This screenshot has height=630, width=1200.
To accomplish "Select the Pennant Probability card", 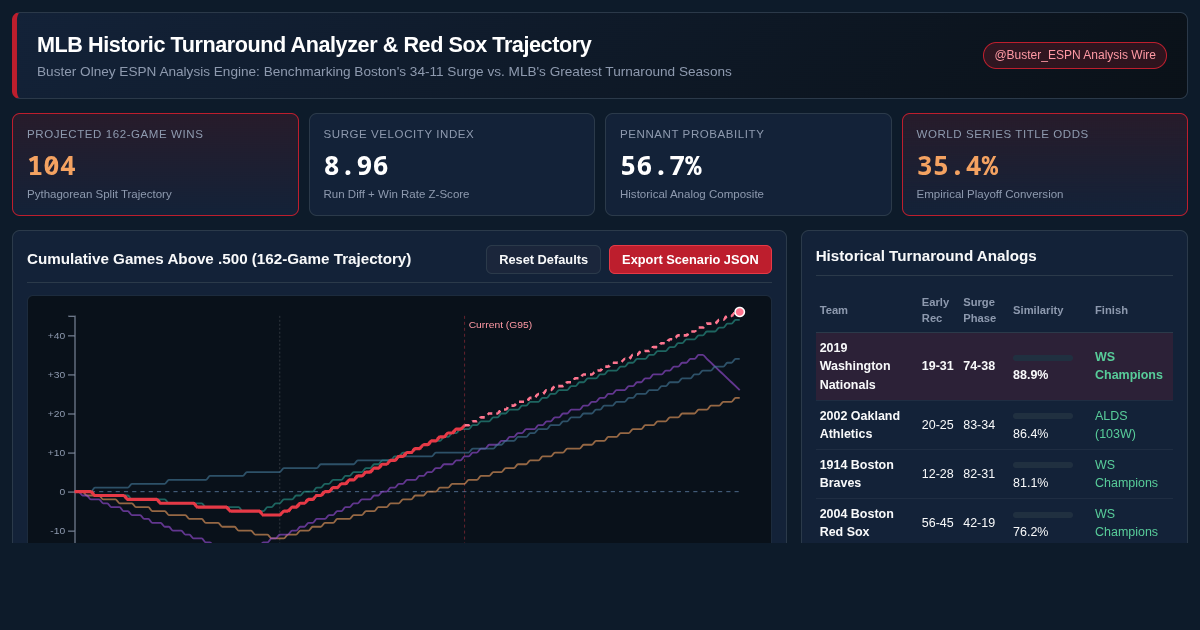I will tap(748, 164).
